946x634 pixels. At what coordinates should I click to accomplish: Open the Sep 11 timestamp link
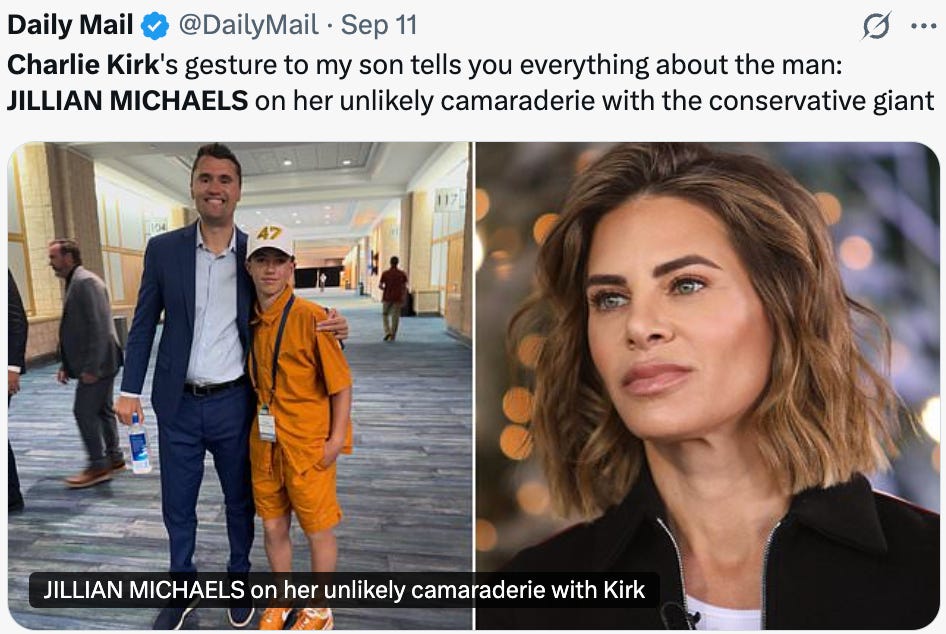(379, 25)
